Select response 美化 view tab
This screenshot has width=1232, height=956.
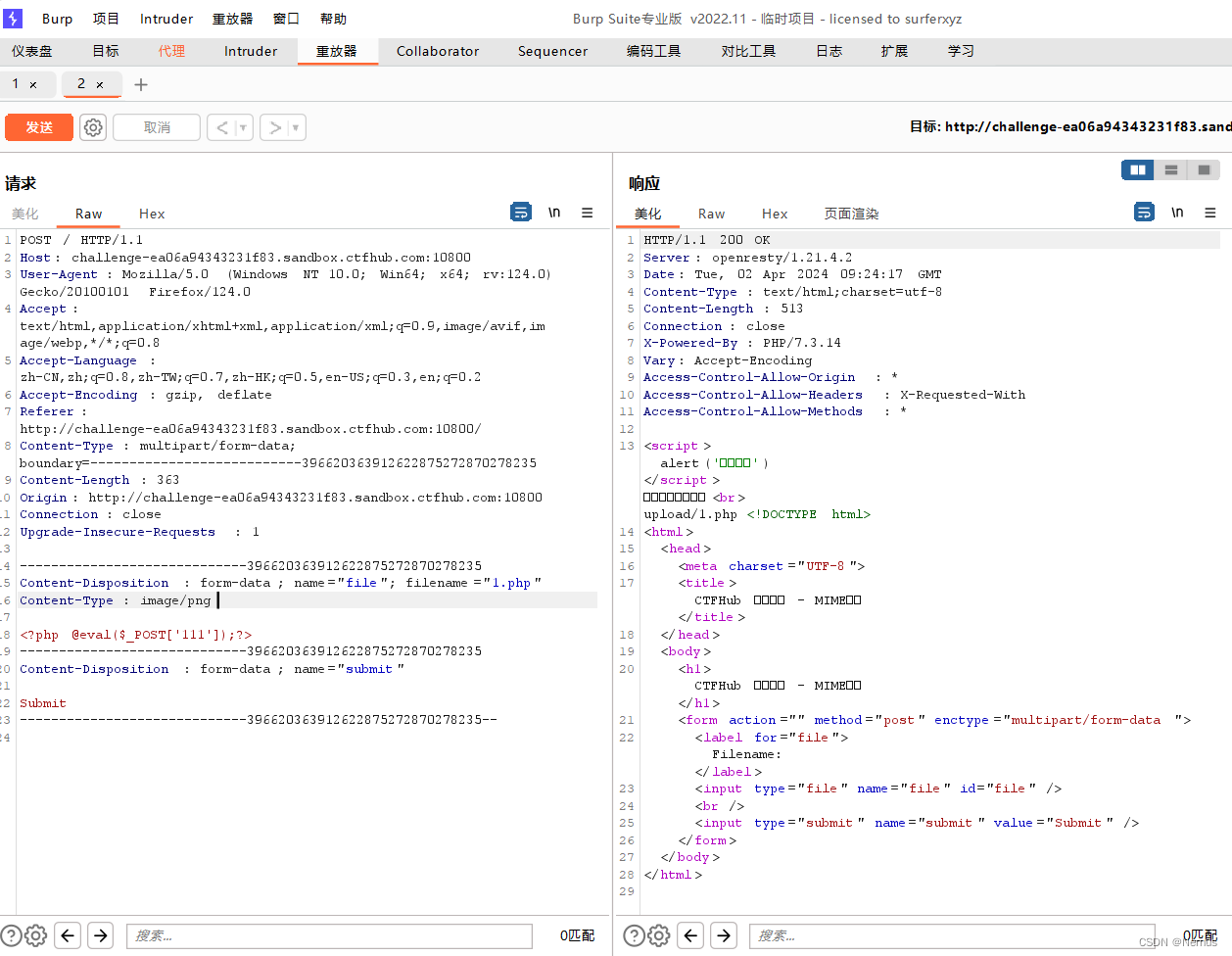pos(647,214)
